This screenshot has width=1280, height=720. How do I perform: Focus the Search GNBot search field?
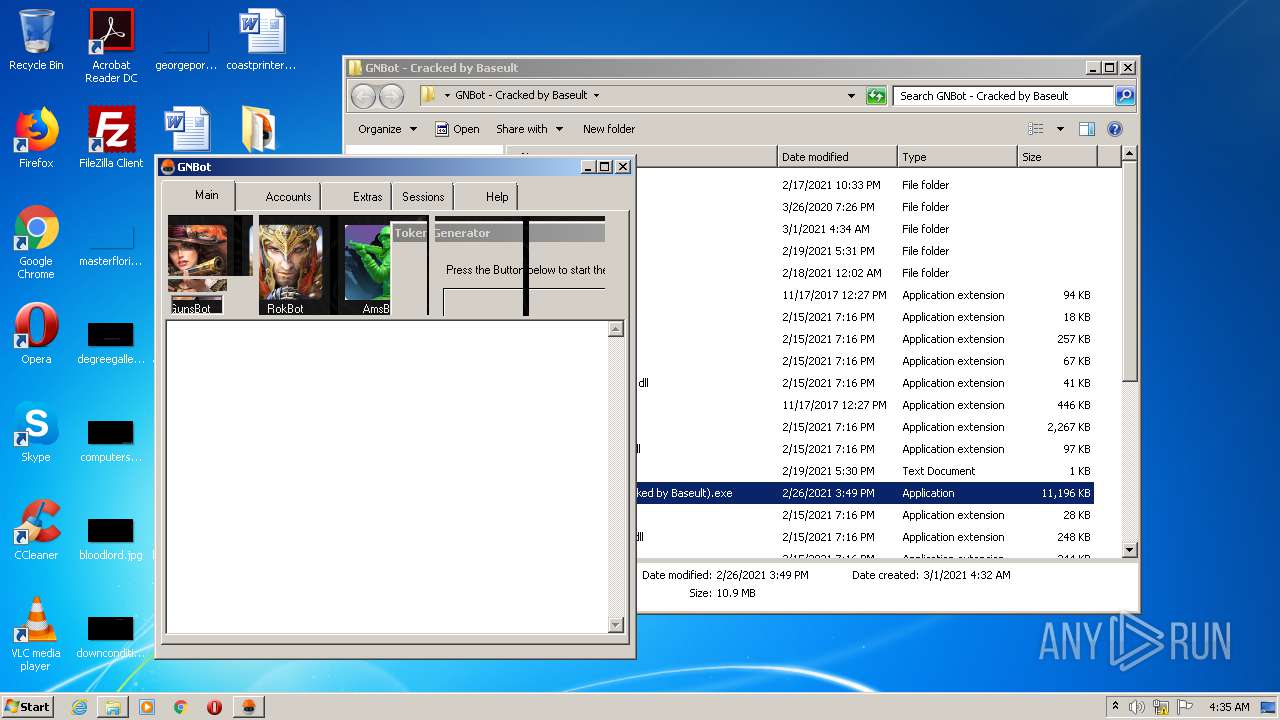1003,96
